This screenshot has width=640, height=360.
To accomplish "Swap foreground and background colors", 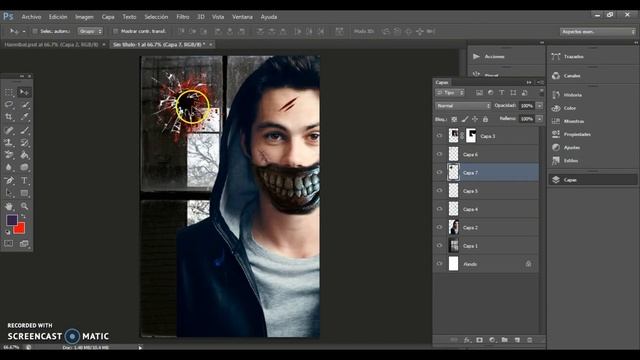I will coord(23,216).
